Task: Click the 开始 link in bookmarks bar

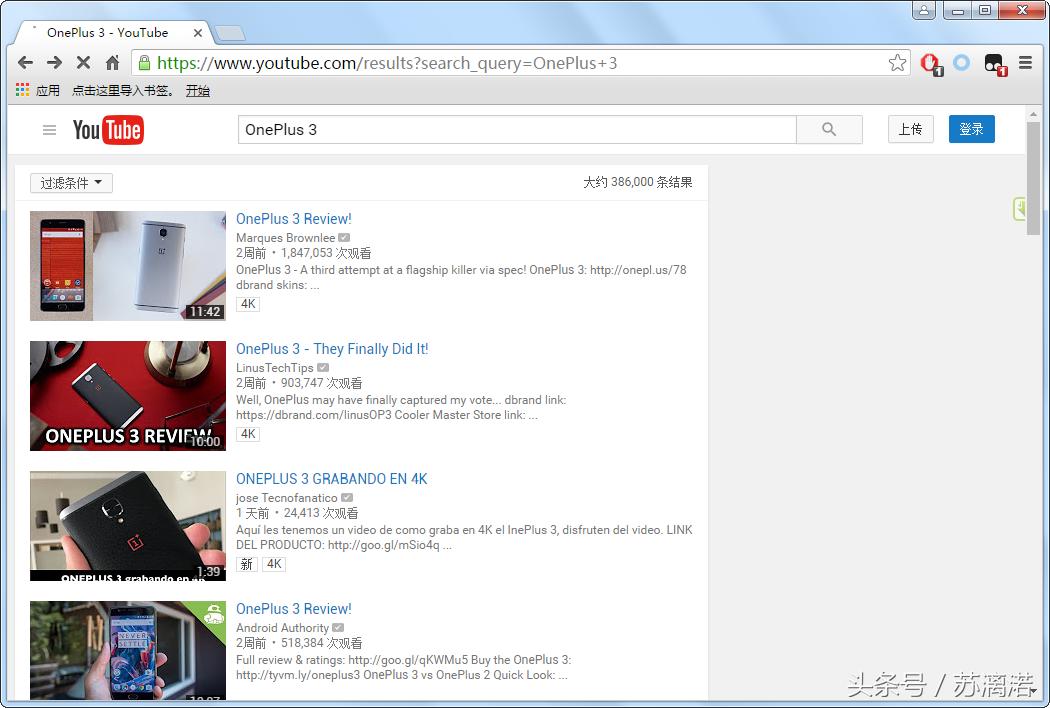Action: (x=198, y=90)
